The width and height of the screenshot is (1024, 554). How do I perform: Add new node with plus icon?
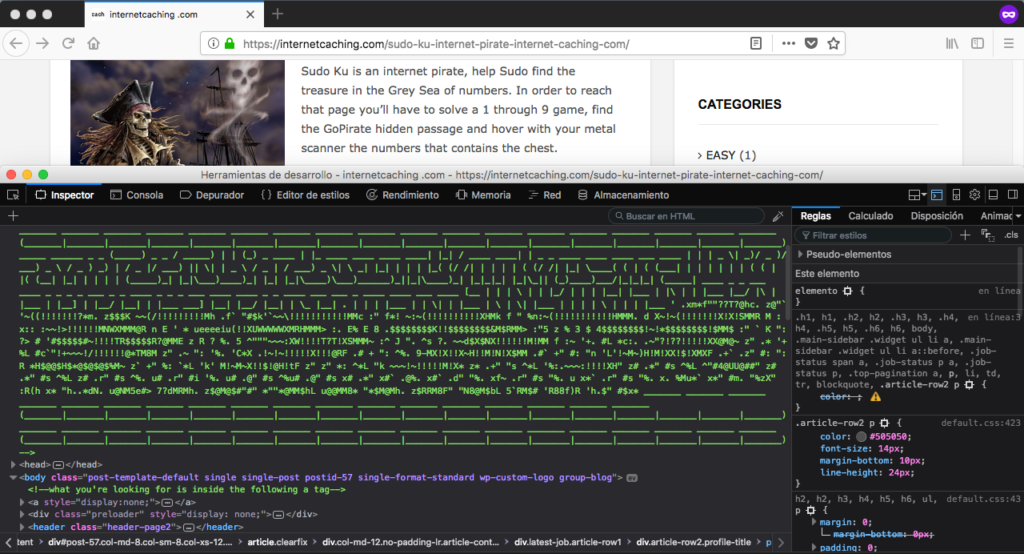pos(13,216)
